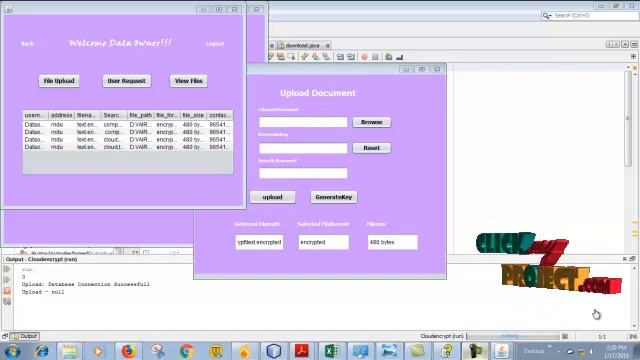This screenshot has height=360, width=640.
Task: Select the 'file_size' column header
Action: coord(193,115)
